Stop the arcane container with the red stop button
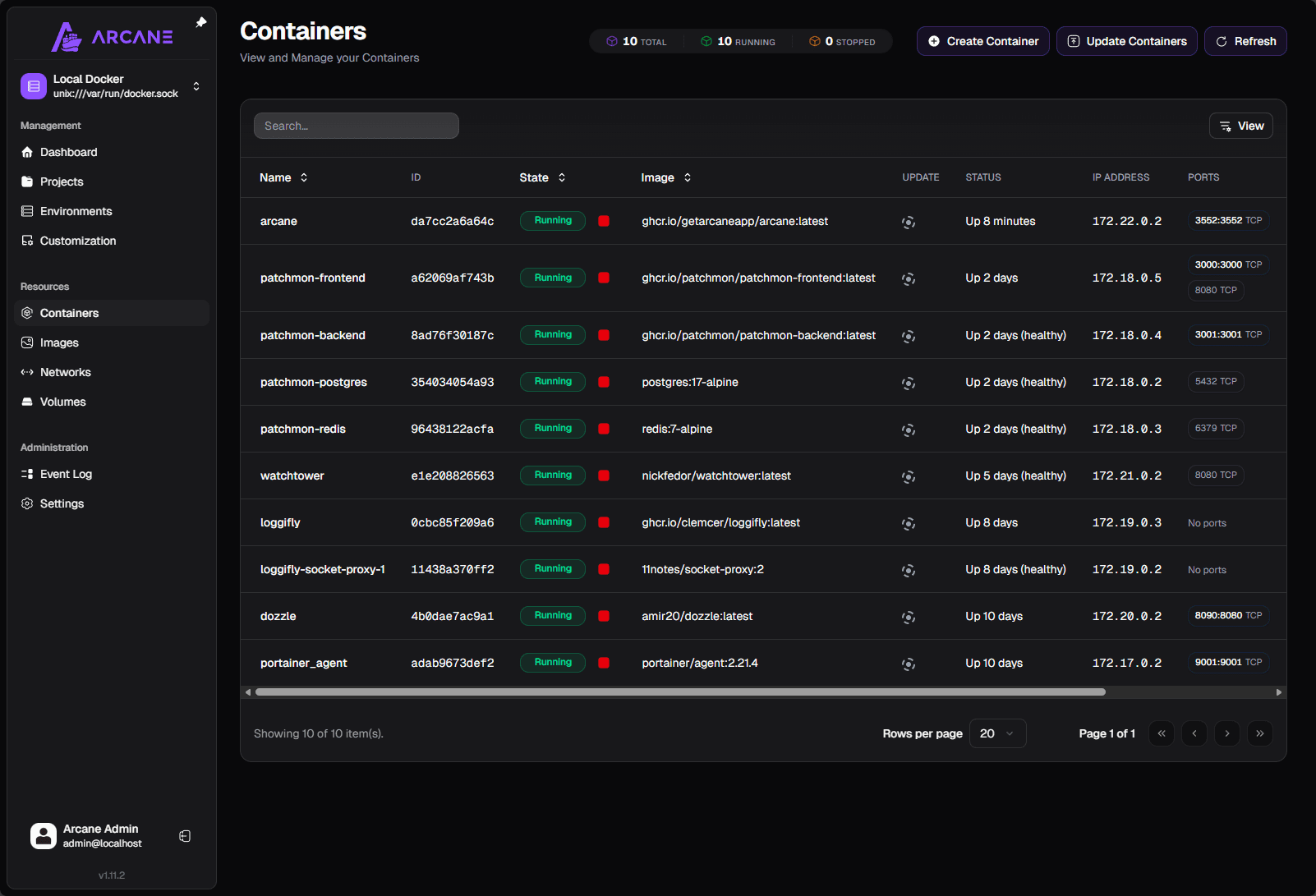The height and width of the screenshot is (896, 1316). [604, 220]
